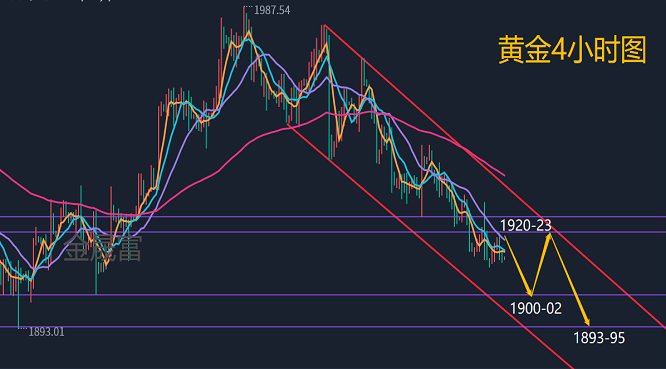The image size is (666, 369).
Task: Click the 1987.54 high price label
Action: [272, 10]
